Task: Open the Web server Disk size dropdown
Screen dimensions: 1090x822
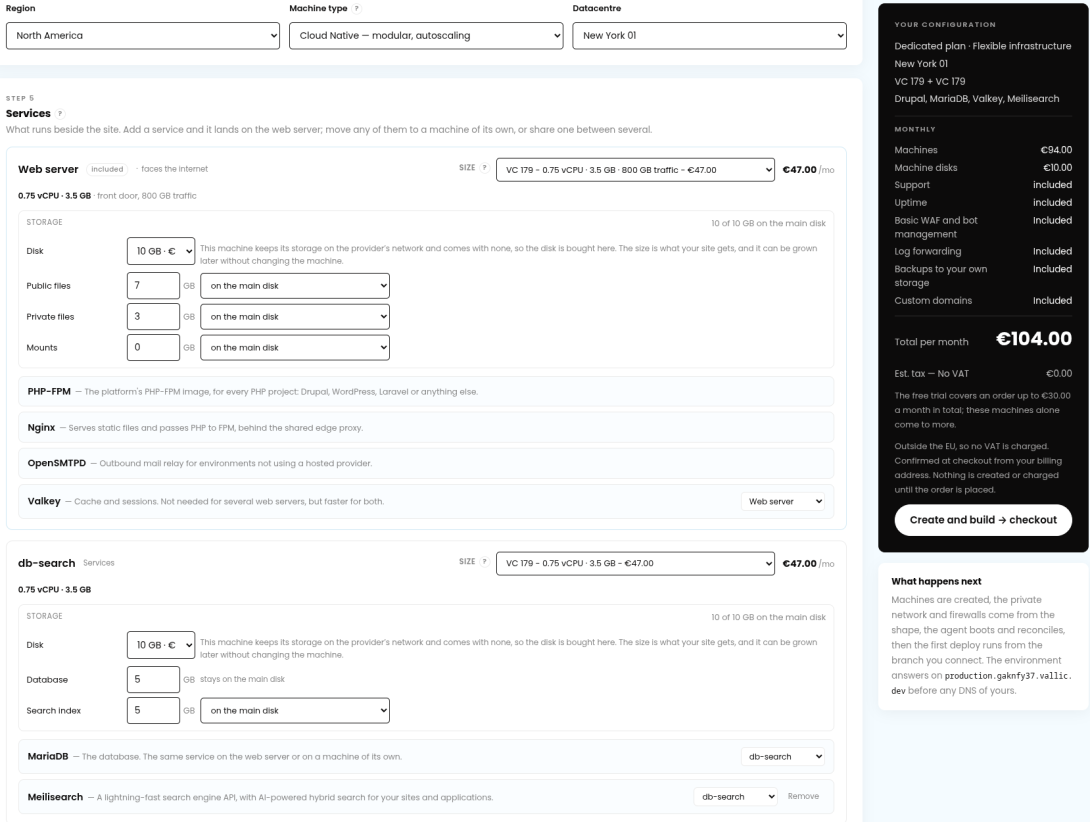Action: click(161, 251)
